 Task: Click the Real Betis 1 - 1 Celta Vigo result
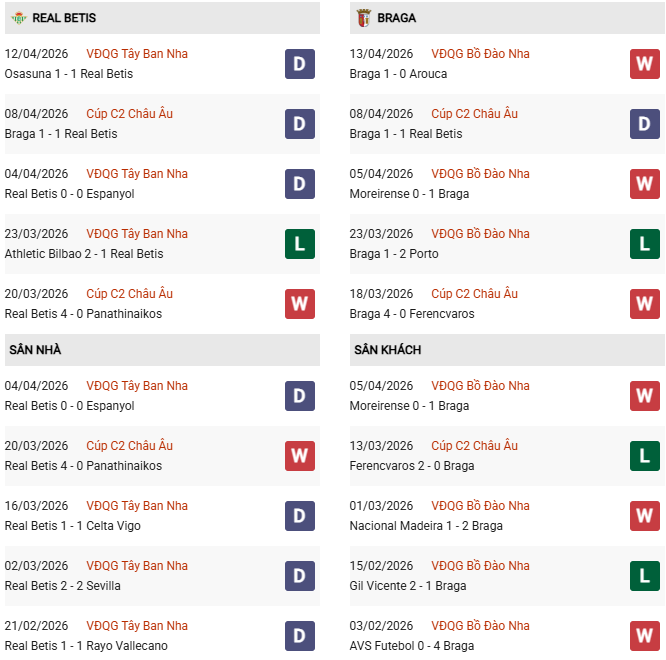point(72,526)
